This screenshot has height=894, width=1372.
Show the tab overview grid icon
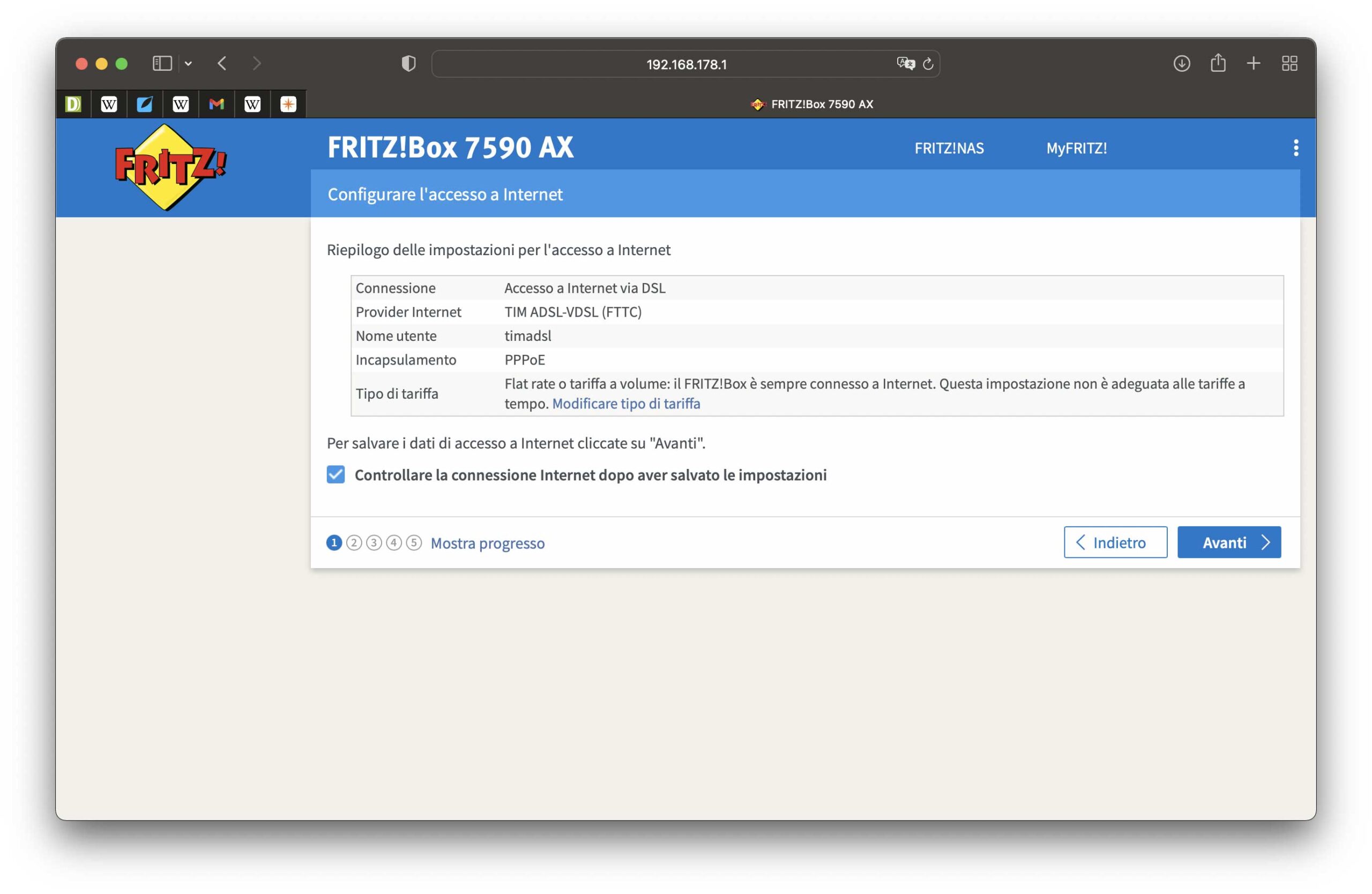pyautogui.click(x=1289, y=63)
